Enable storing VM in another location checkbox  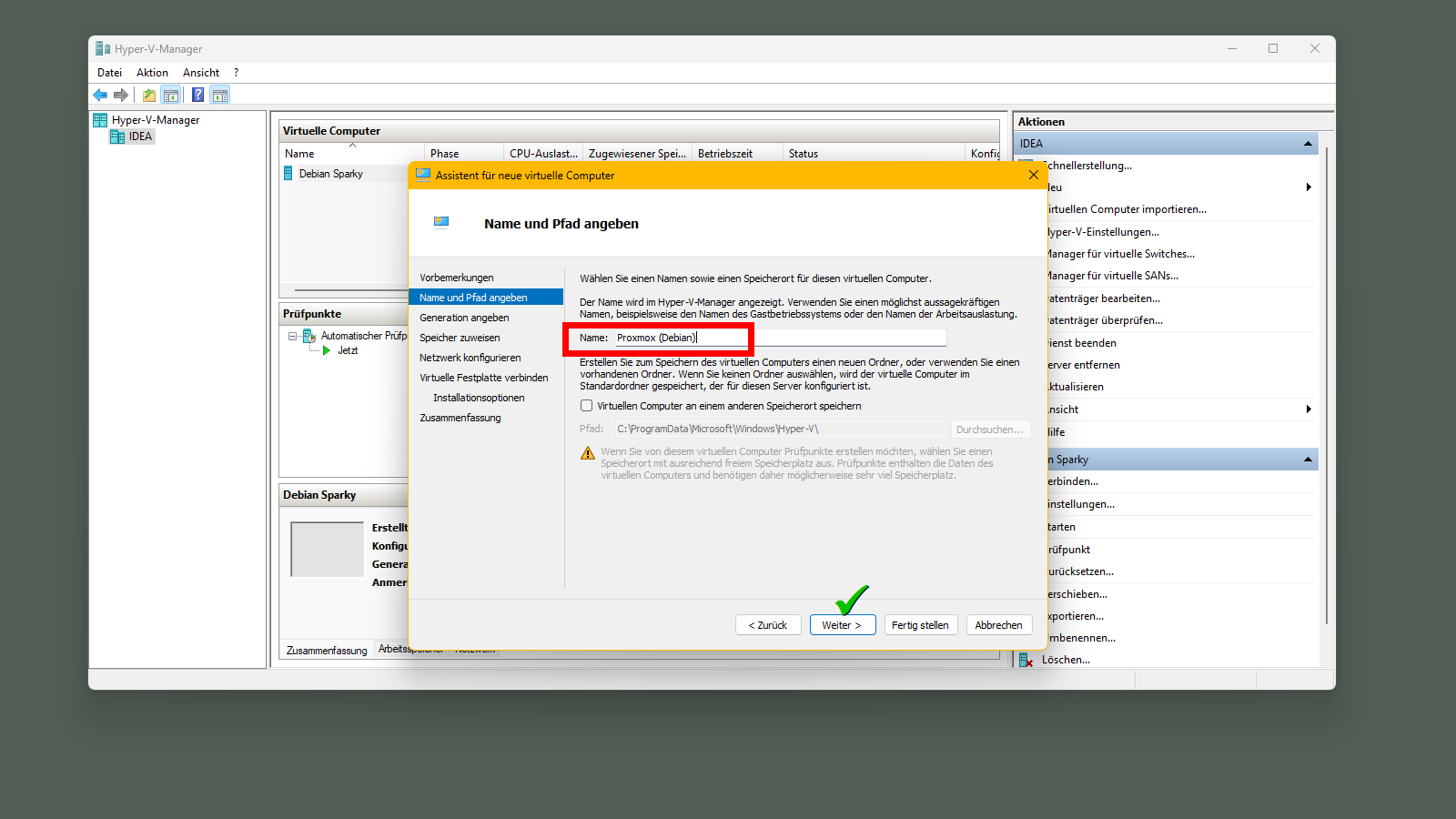tap(587, 406)
